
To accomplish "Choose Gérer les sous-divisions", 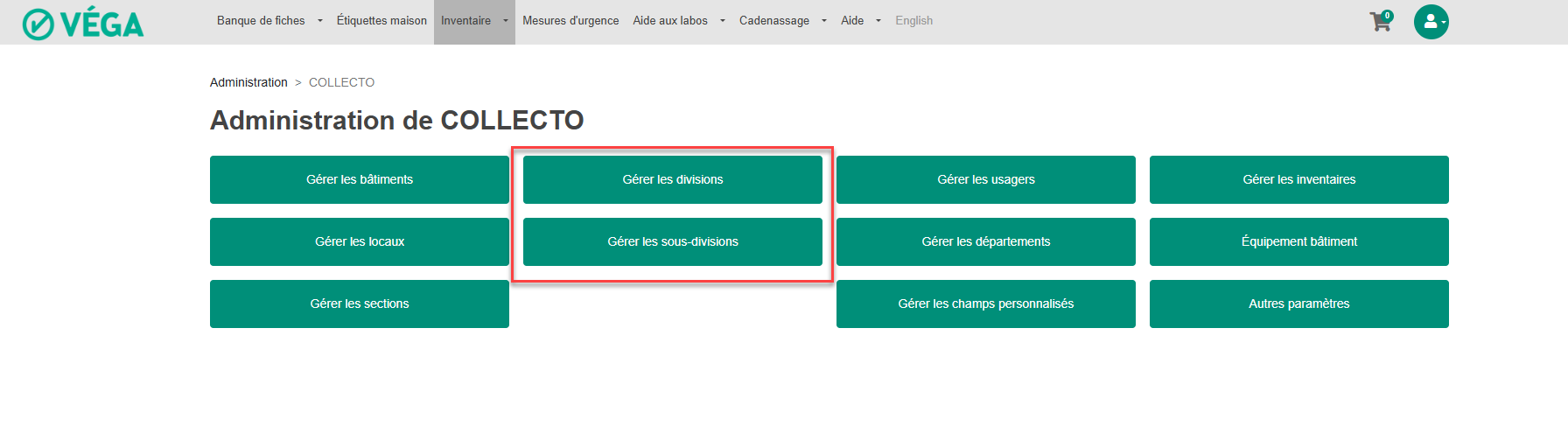I will tap(673, 241).
